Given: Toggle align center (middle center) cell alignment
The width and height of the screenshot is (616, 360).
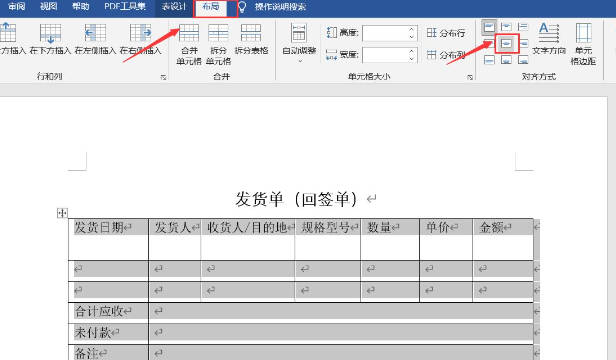Looking at the screenshot, I should [x=506, y=44].
